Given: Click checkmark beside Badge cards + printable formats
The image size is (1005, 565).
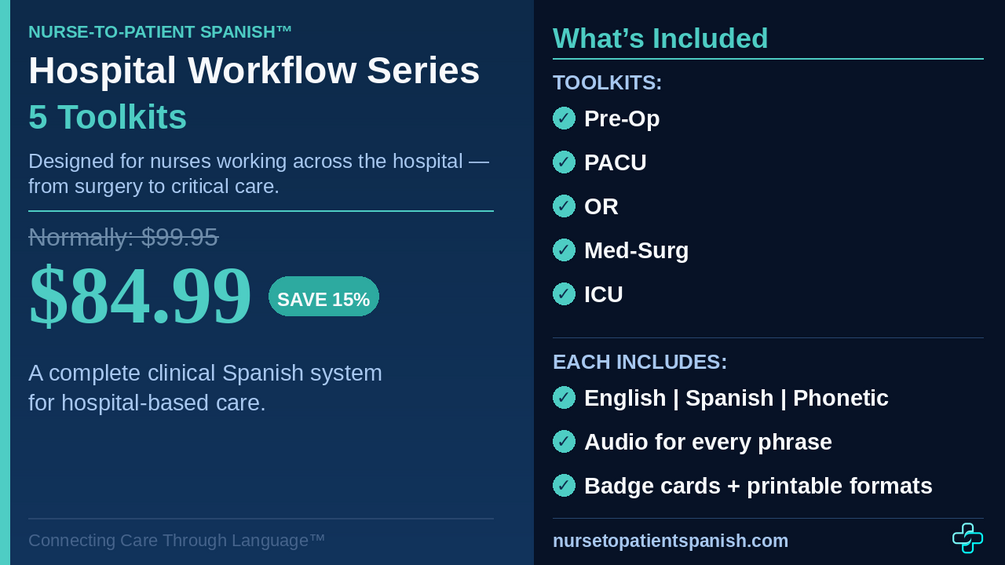Looking at the screenshot, I should pyautogui.click(x=564, y=486).
